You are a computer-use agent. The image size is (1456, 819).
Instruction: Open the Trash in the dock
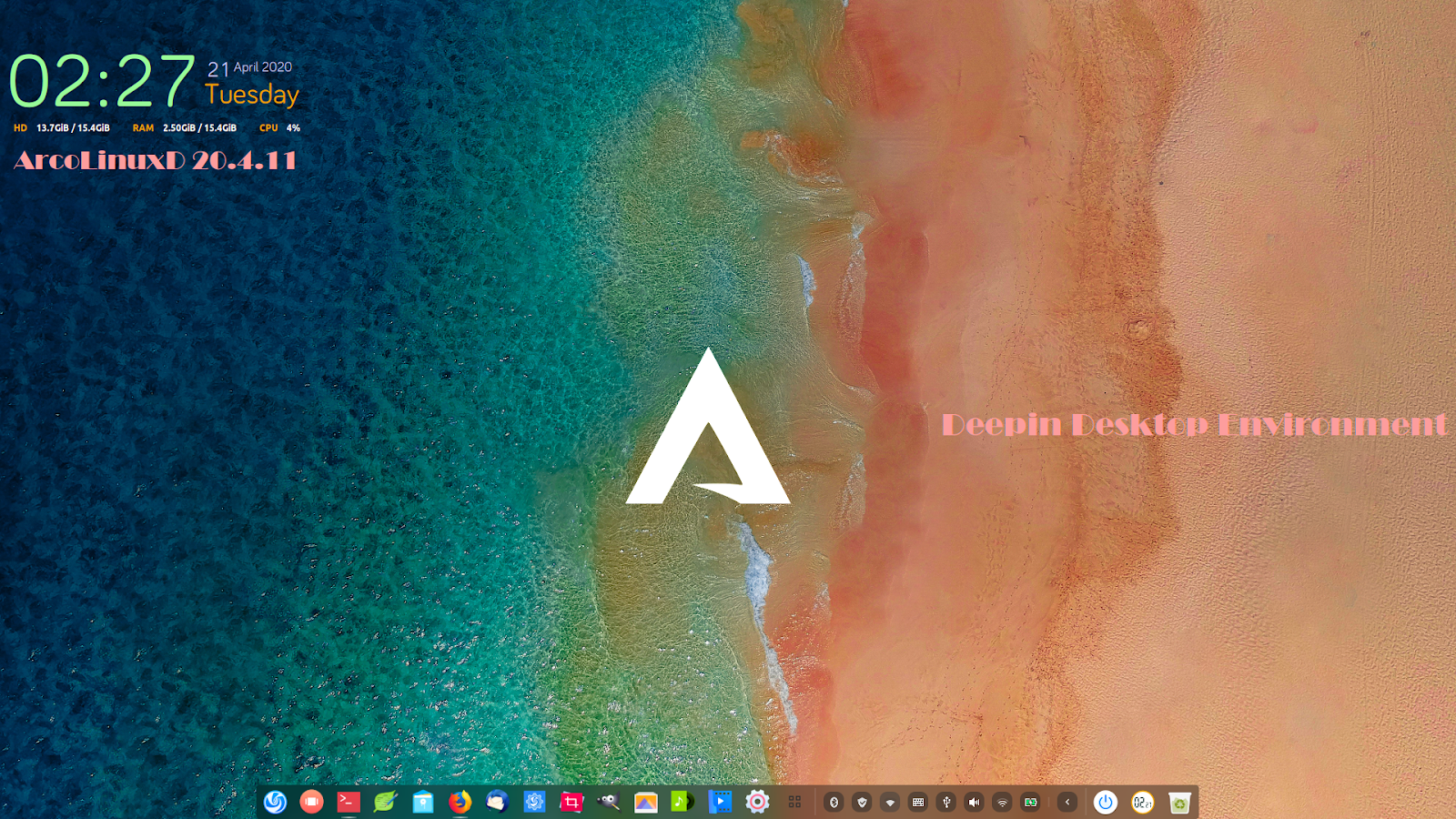pos(1179,802)
